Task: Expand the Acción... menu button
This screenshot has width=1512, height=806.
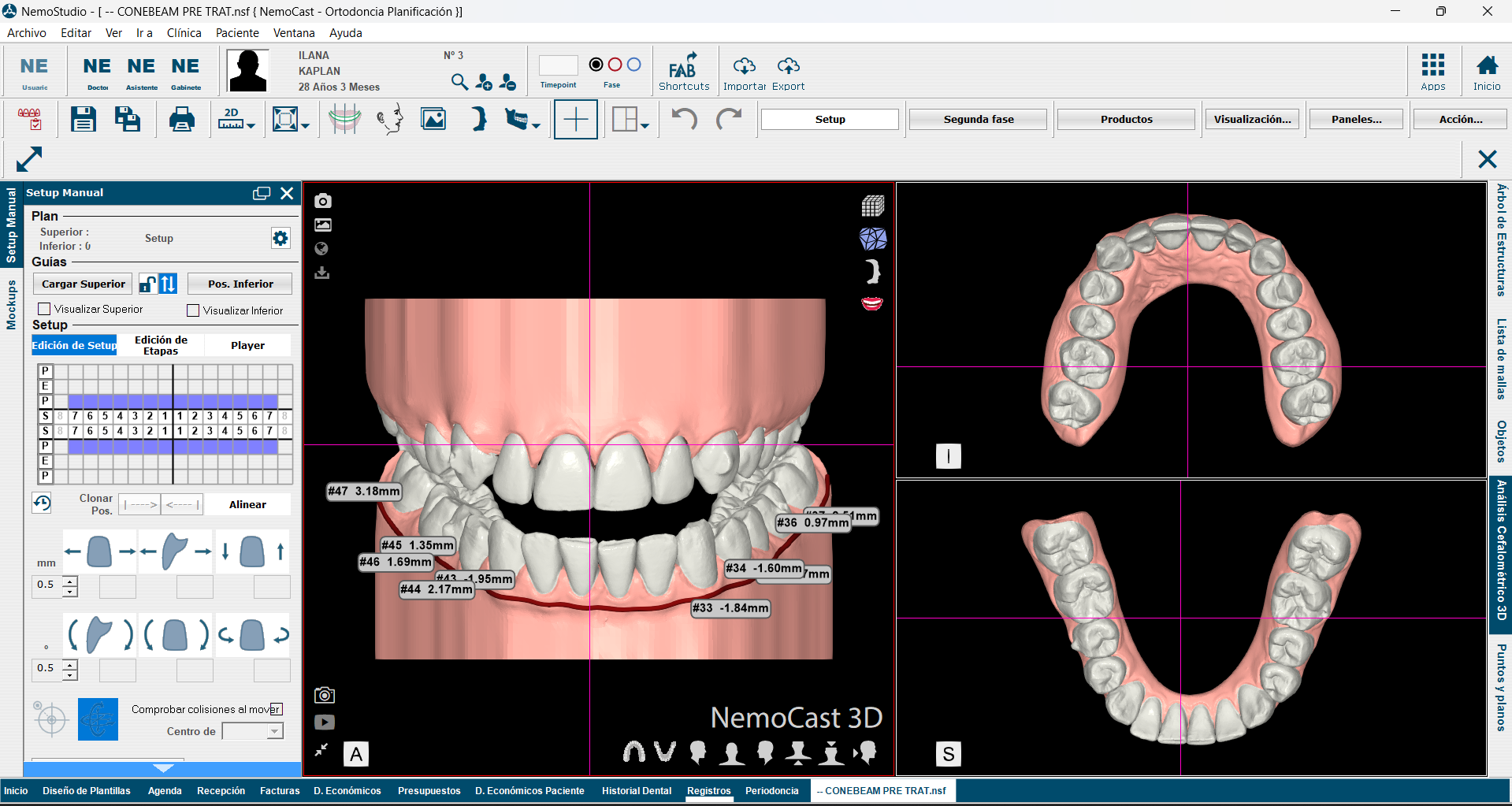Action: coord(1460,119)
